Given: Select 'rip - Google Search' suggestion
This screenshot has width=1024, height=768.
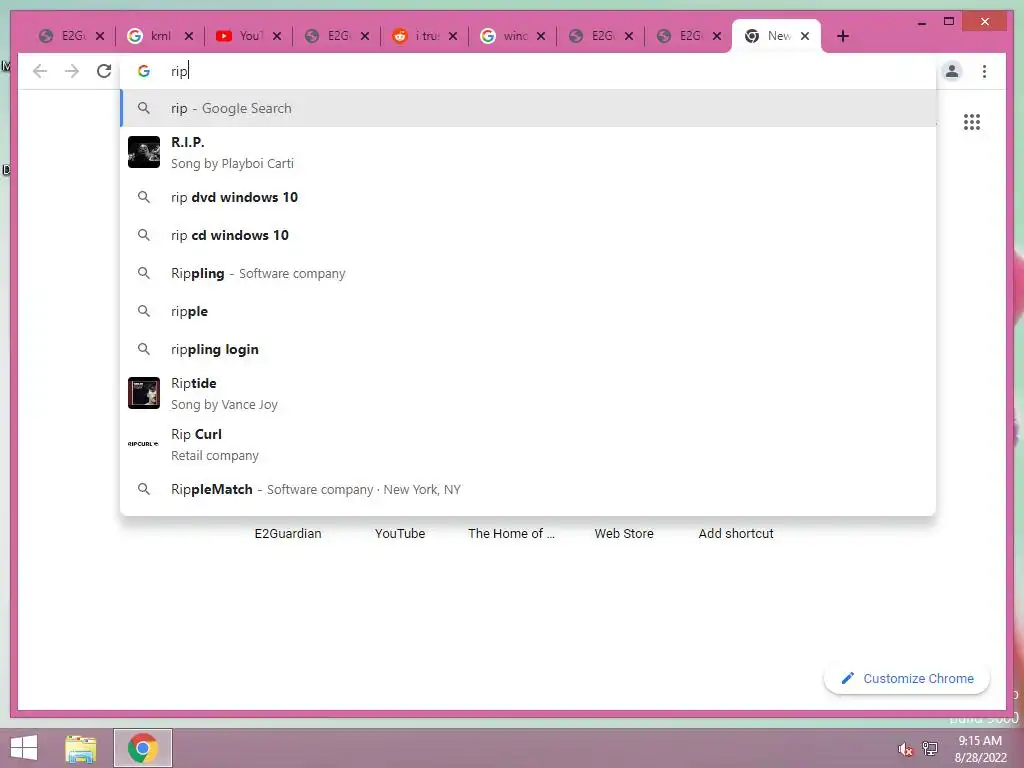Looking at the screenshot, I should click(x=528, y=108).
